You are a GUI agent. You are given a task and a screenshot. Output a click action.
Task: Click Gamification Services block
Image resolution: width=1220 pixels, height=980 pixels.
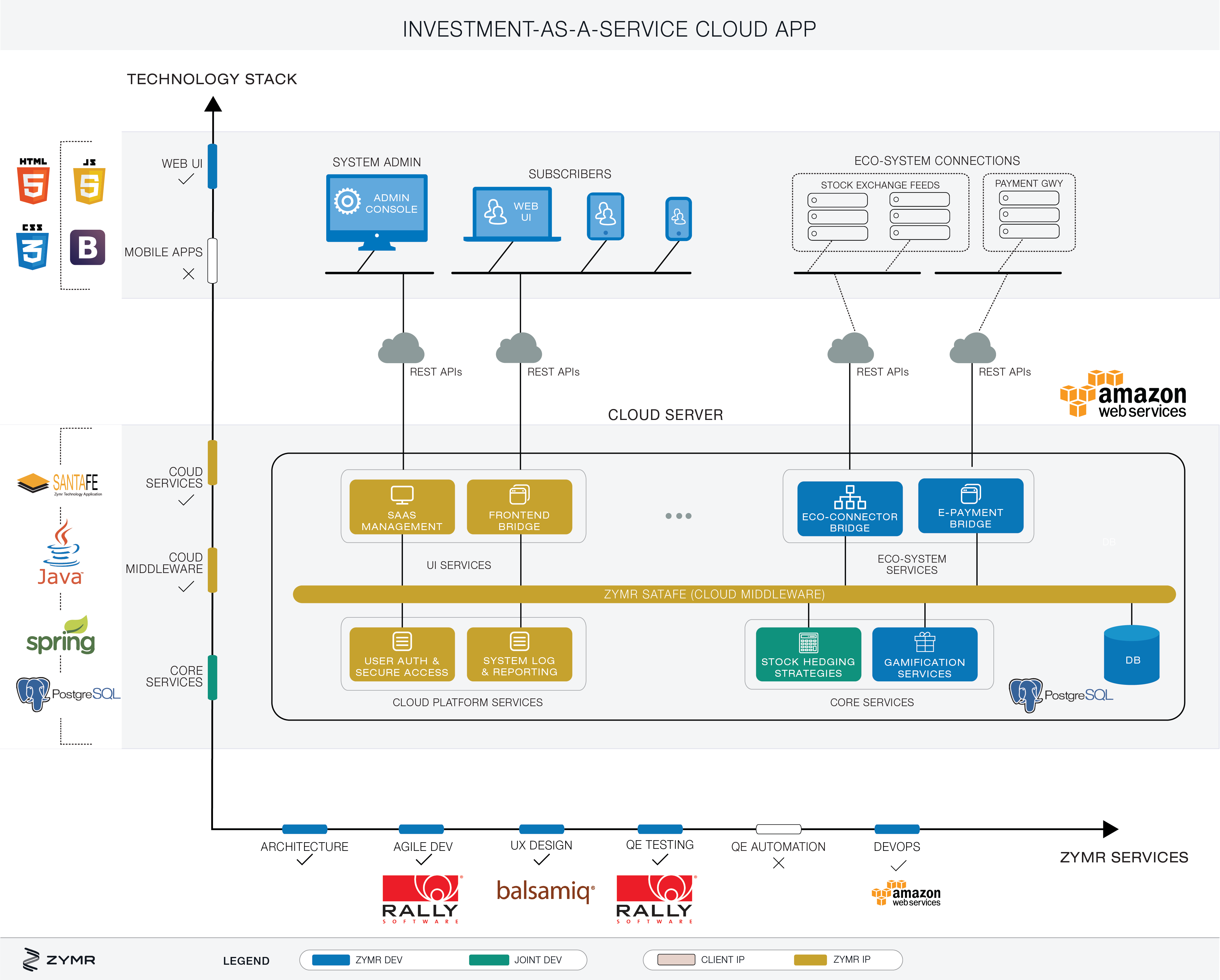point(925,655)
